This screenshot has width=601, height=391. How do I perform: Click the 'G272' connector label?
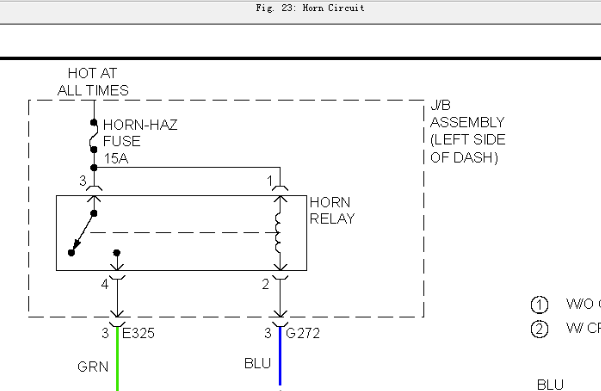pyautogui.click(x=303, y=333)
